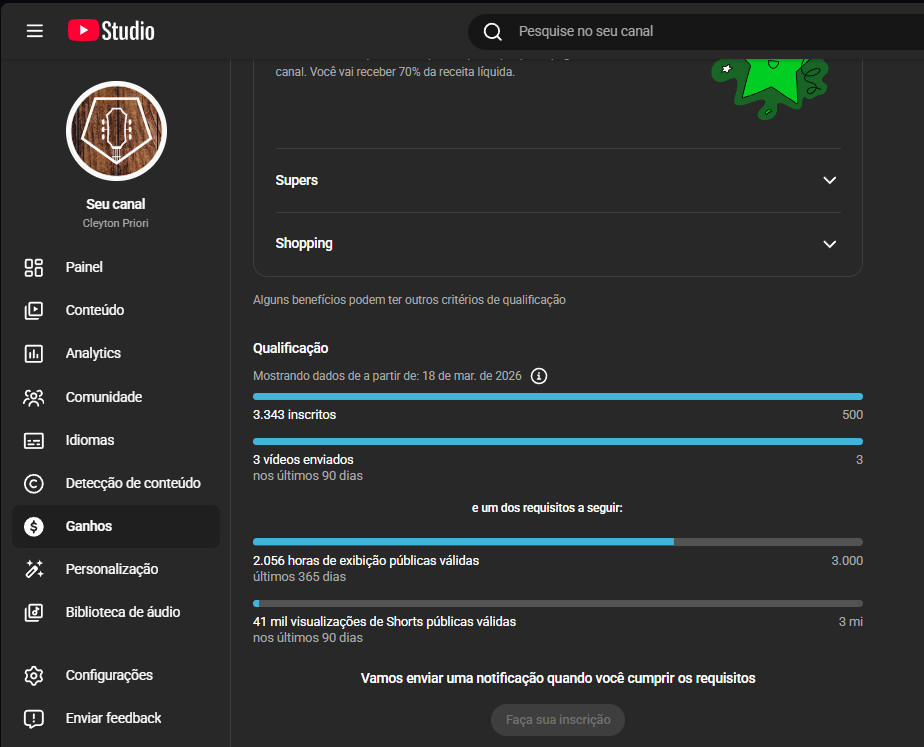Open Painel dashboard icon in sidebar
This screenshot has height=747, width=924.
[x=34, y=267]
